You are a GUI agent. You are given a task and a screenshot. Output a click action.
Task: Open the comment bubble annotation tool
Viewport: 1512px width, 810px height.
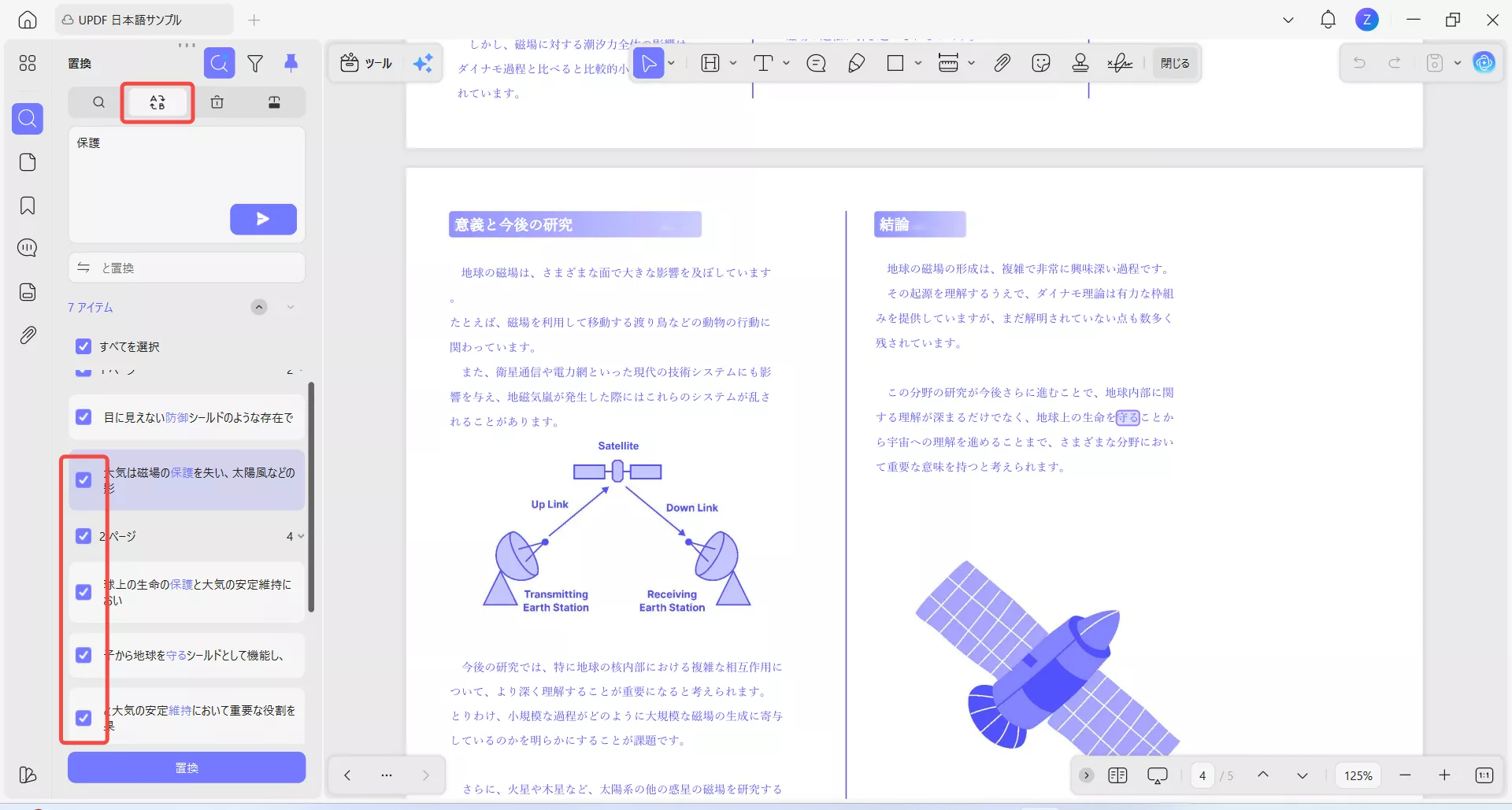816,63
